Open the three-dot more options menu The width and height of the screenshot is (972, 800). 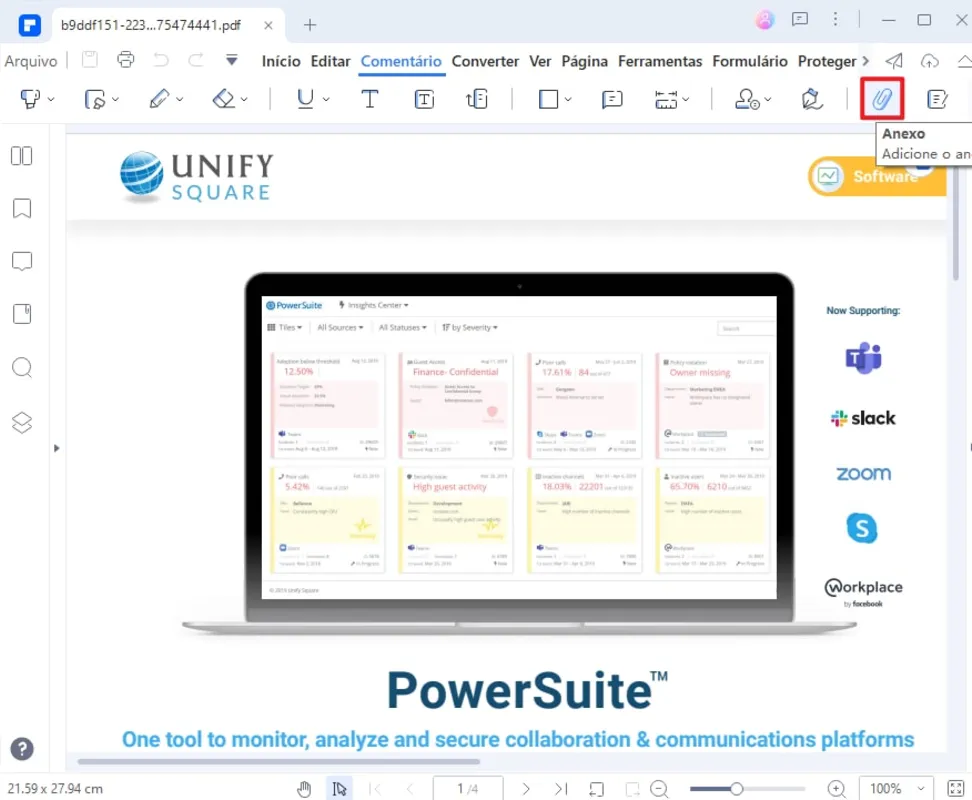(x=836, y=19)
